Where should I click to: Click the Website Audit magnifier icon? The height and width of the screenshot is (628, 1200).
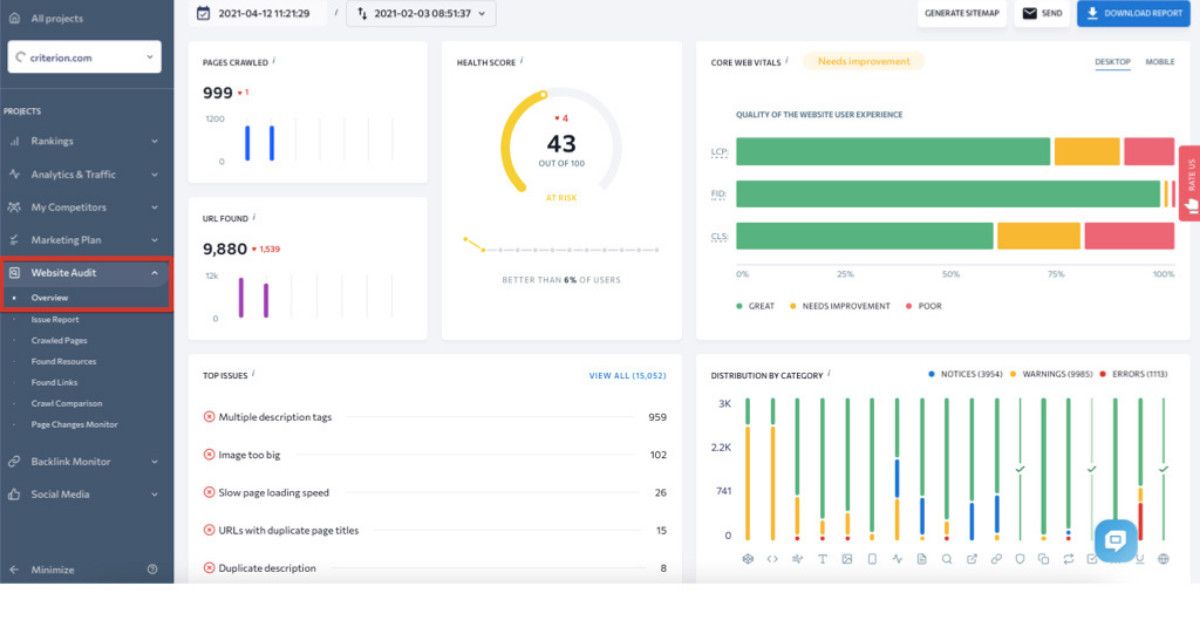click(15, 272)
